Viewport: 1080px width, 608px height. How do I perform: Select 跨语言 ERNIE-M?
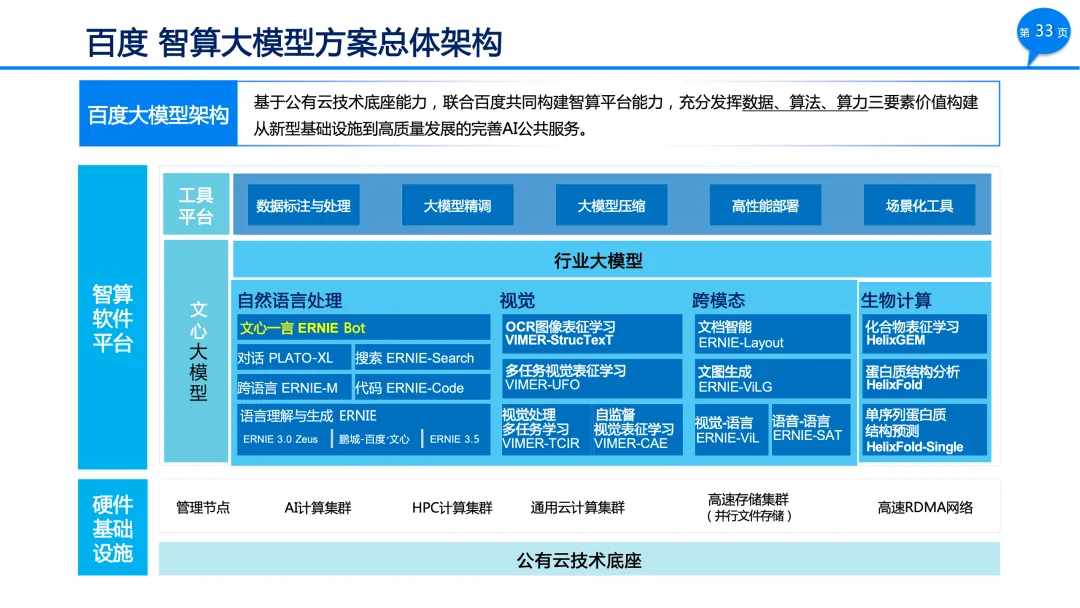[293, 388]
